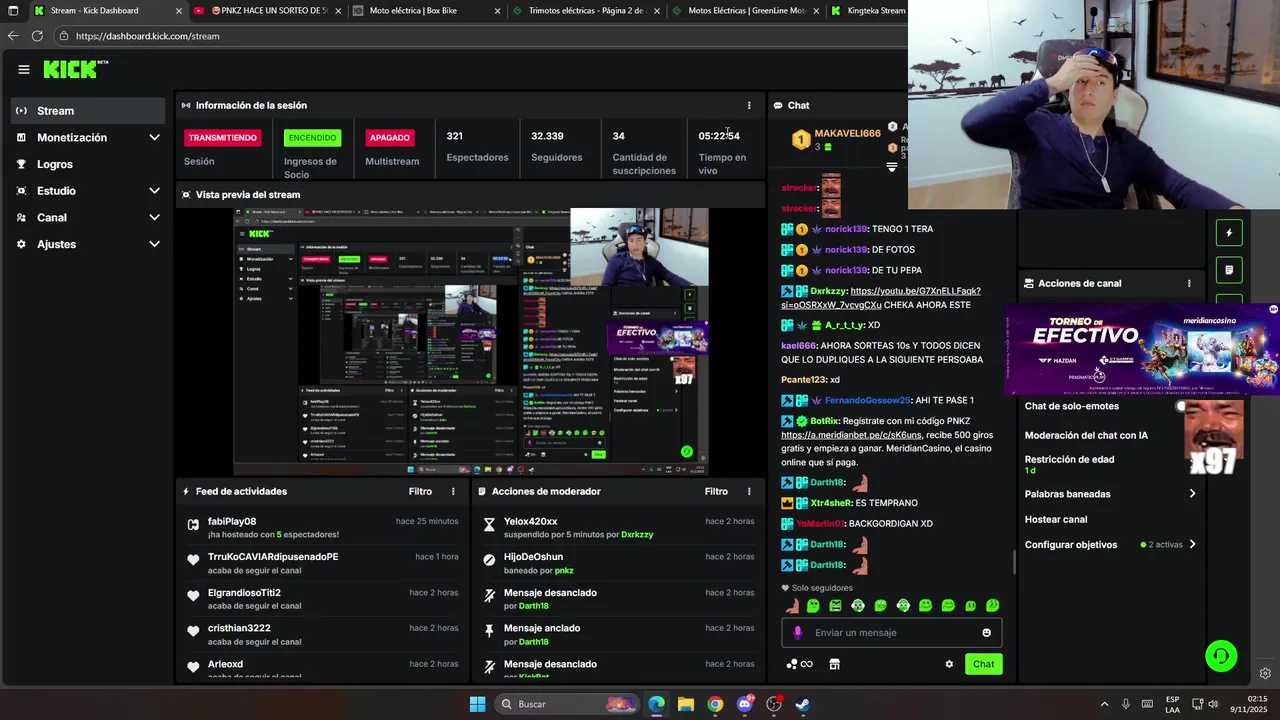Click the green Chat send button
The width and height of the screenshot is (1280, 720).
pyautogui.click(x=984, y=664)
